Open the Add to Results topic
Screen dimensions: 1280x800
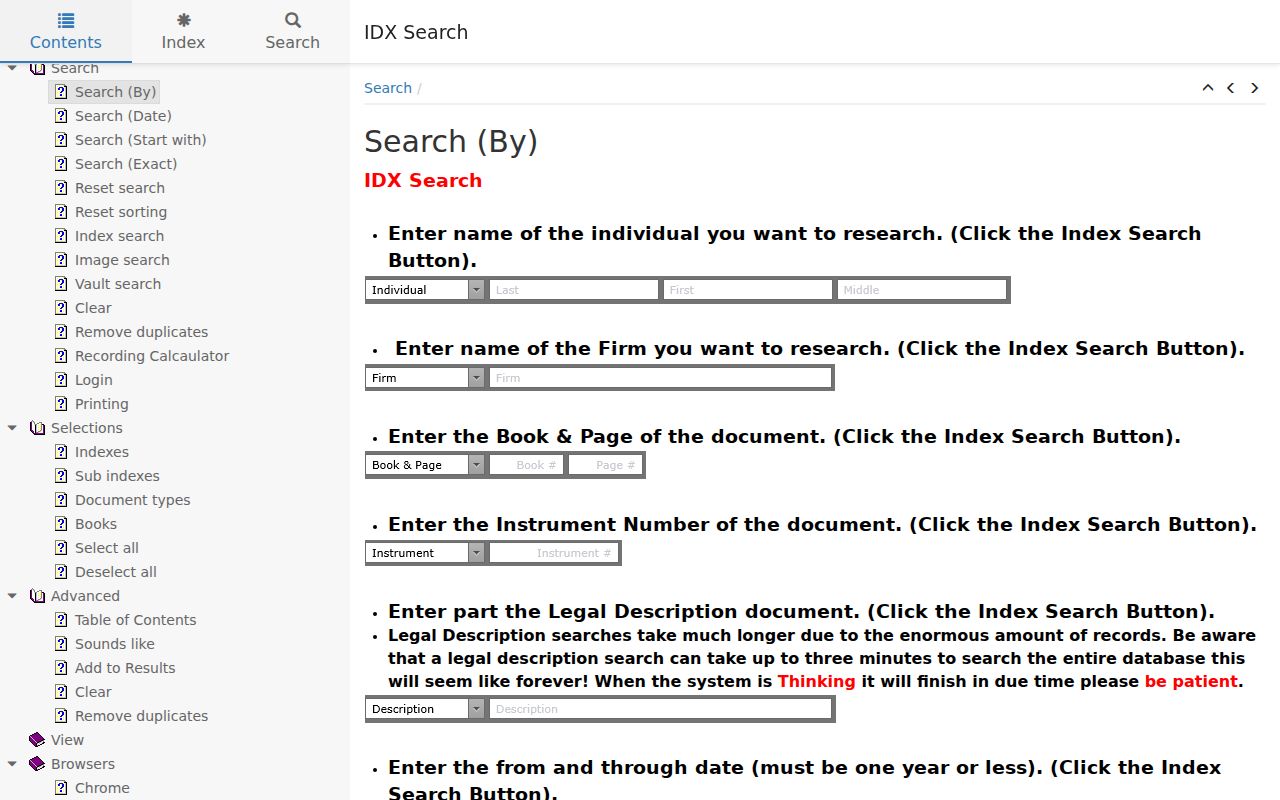125,668
